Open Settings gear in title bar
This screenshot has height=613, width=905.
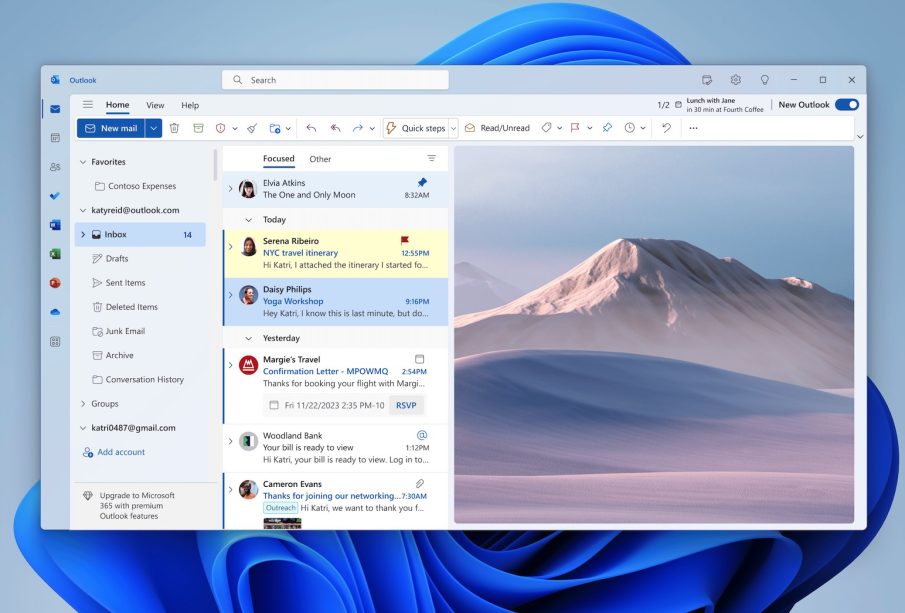click(x=735, y=80)
